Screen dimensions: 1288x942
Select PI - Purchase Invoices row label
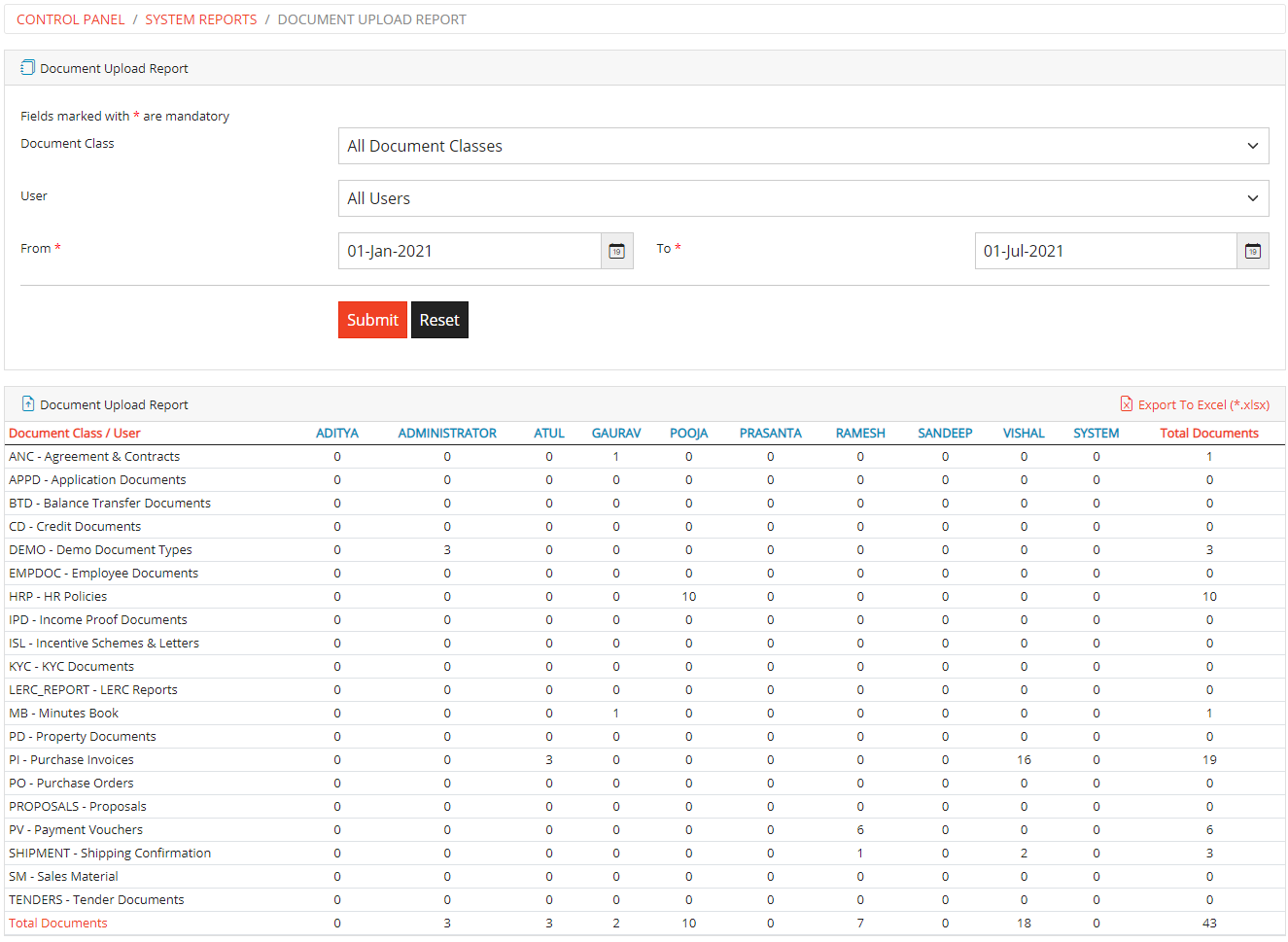pyautogui.click(x=71, y=760)
